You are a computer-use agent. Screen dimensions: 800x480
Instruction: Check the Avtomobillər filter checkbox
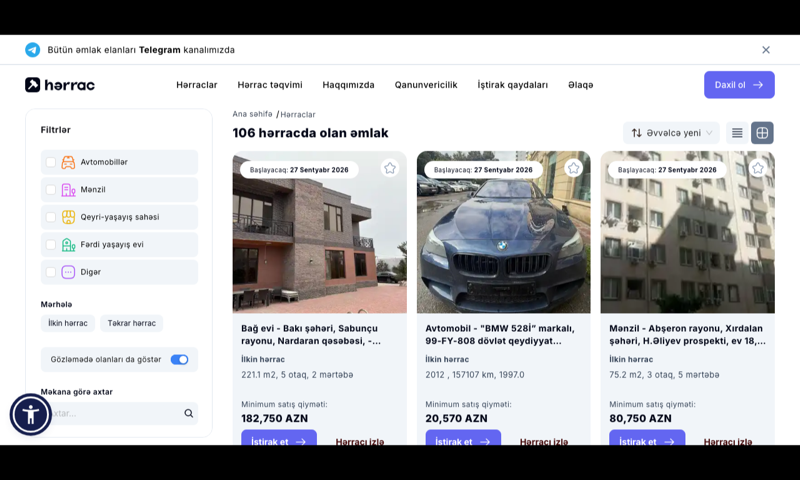coord(51,162)
